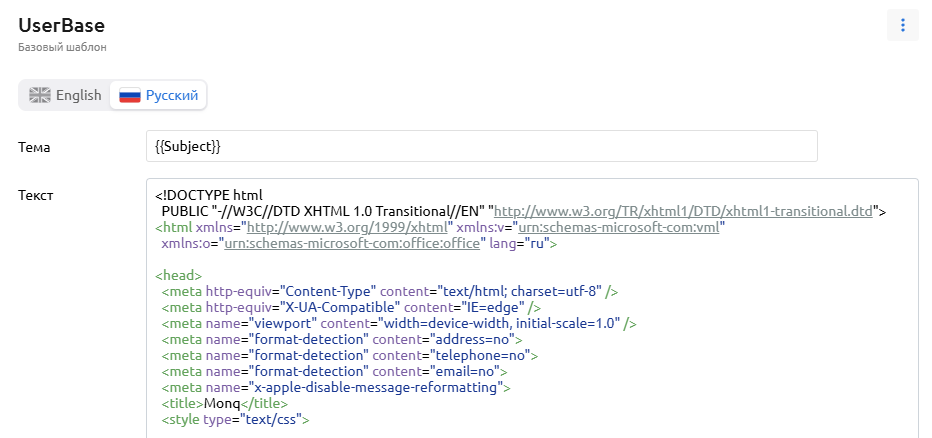Image resolution: width=932 pixels, height=438 pixels.
Task: Focus the Тема field containing {{Subject}}
Action: click(481, 146)
